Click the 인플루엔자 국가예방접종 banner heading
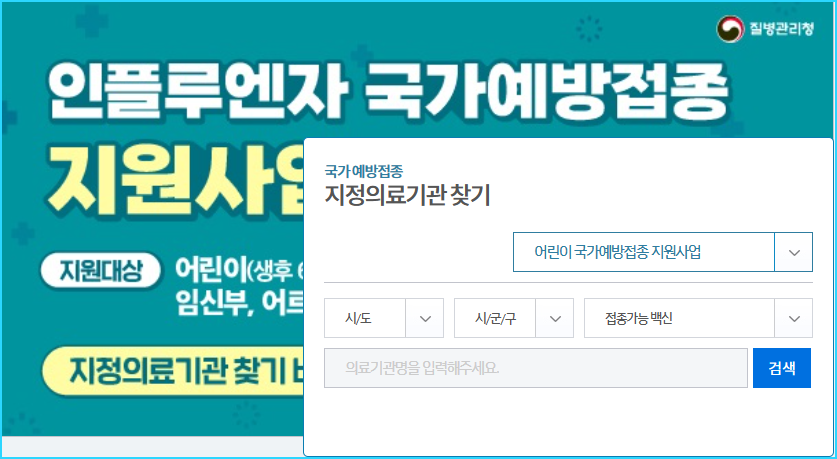 (389, 94)
